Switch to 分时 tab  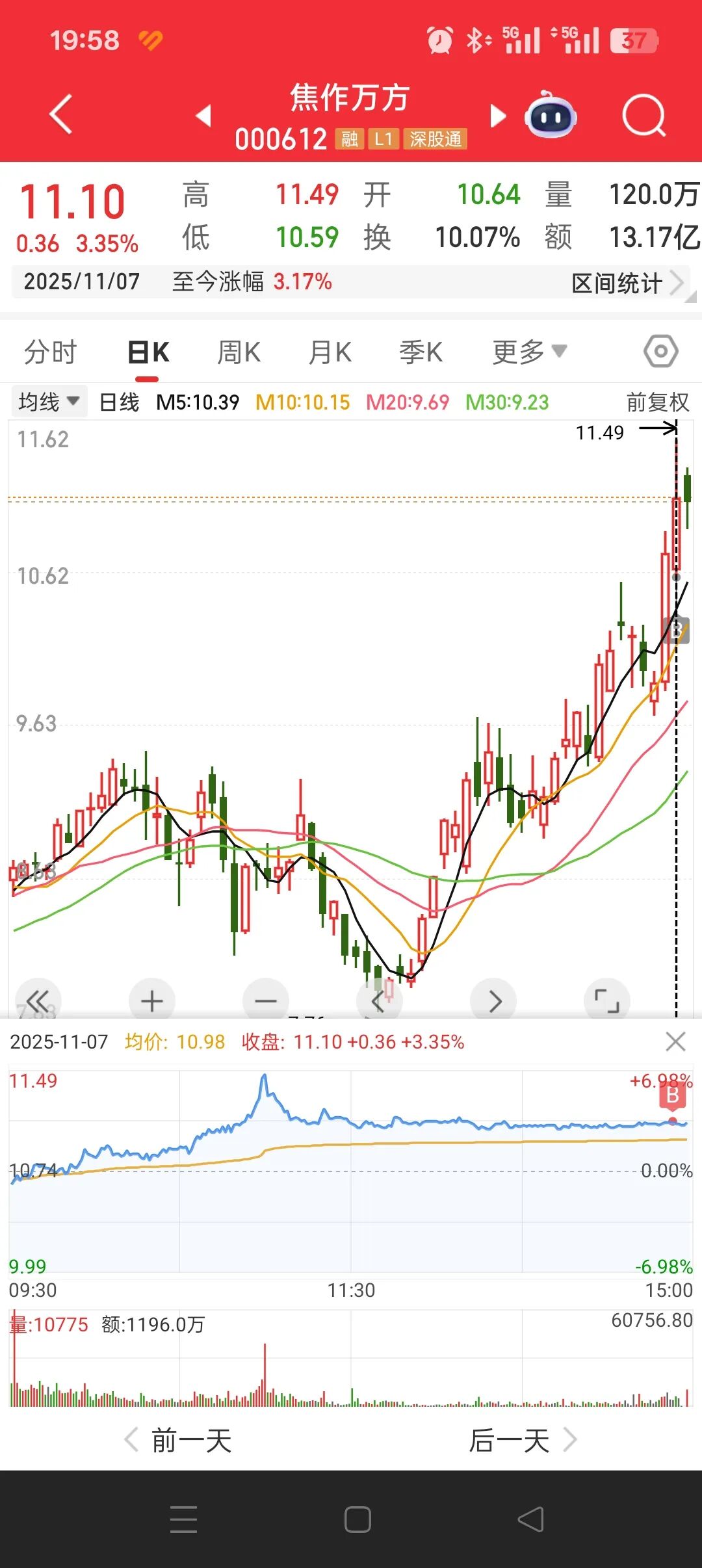pyautogui.click(x=50, y=352)
